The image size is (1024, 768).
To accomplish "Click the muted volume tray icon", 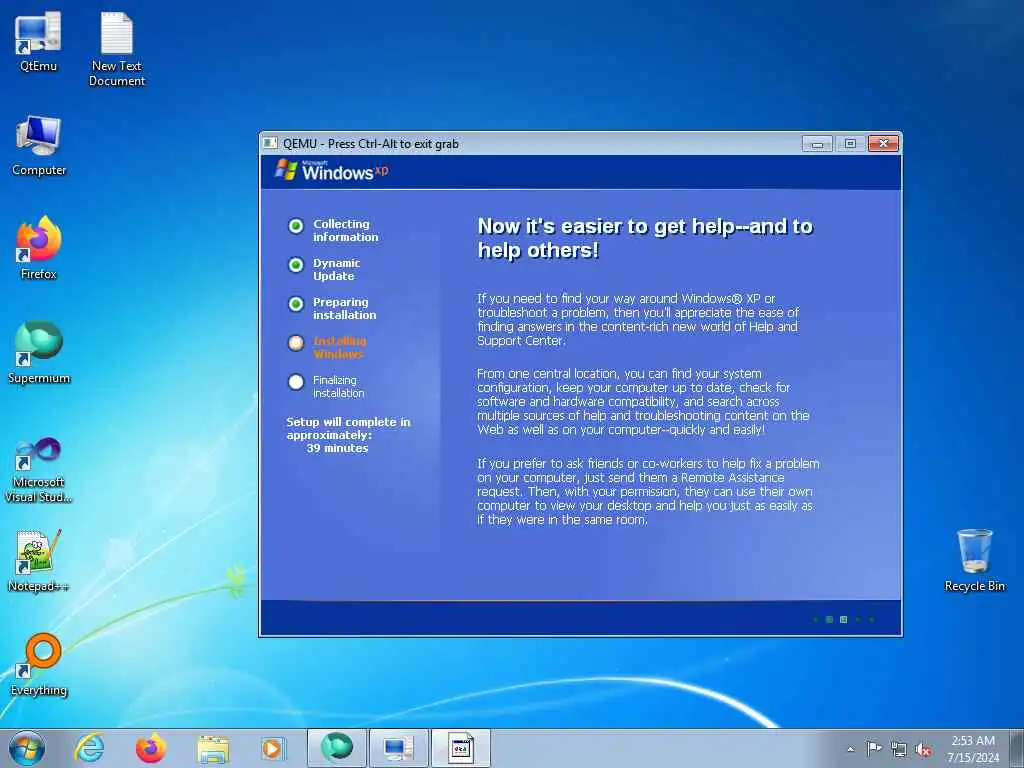I will [923, 749].
